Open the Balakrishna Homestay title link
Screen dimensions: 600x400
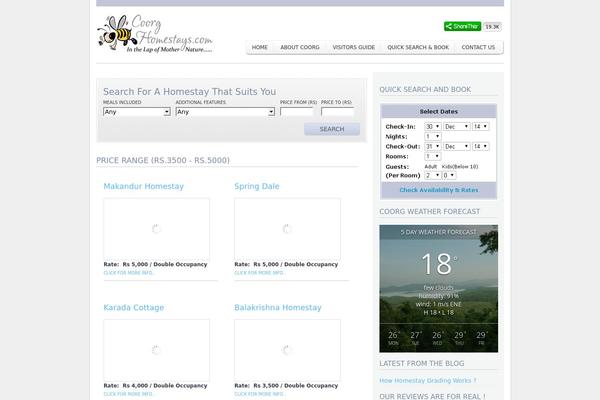[x=278, y=307]
